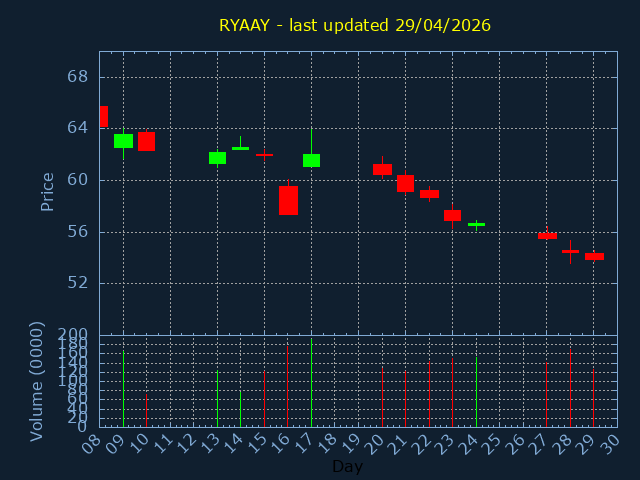Image resolution: width=640 pixels, height=480 pixels.
Task: Select the 13 day axis label
Action: [210, 443]
